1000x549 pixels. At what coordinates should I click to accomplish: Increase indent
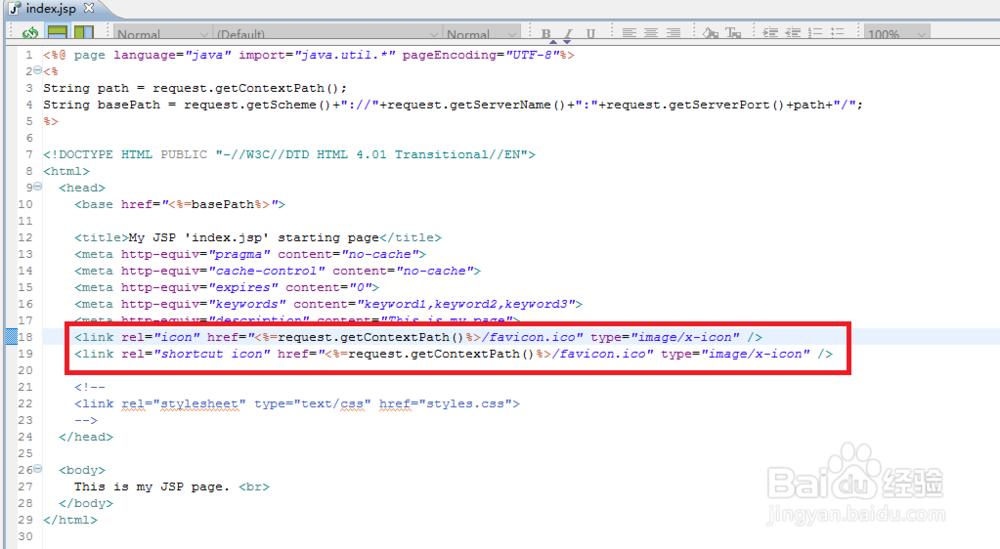770,33
